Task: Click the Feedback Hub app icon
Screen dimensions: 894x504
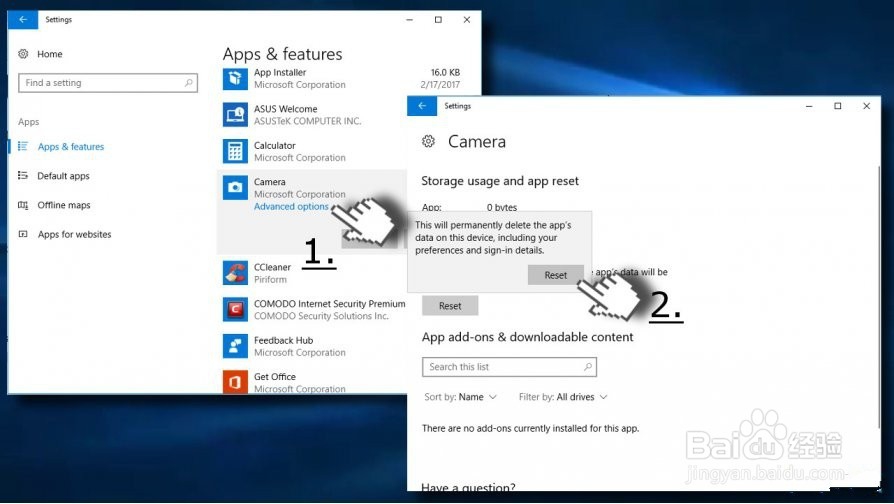Action: pyautogui.click(x=235, y=346)
